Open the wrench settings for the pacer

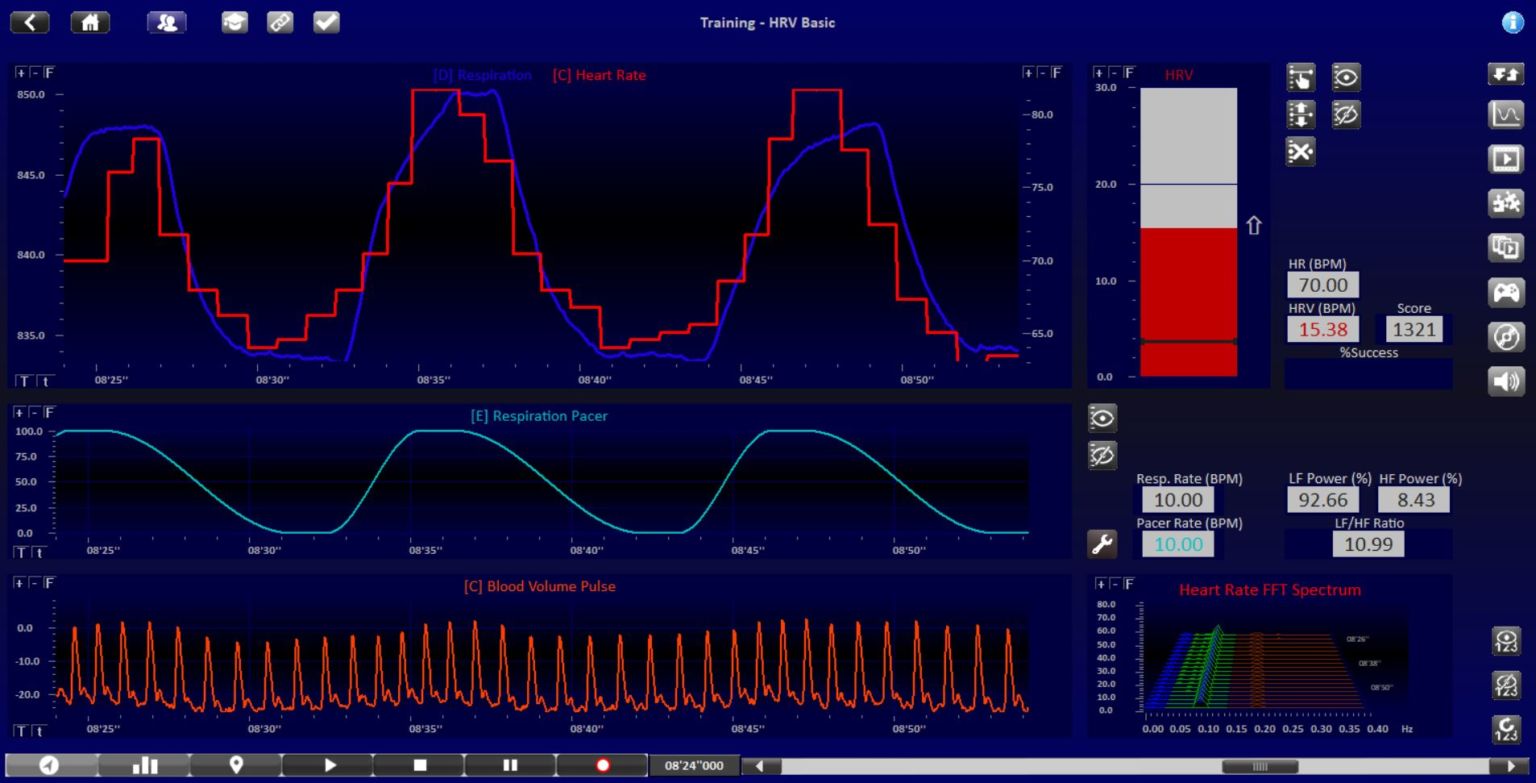click(x=1101, y=544)
